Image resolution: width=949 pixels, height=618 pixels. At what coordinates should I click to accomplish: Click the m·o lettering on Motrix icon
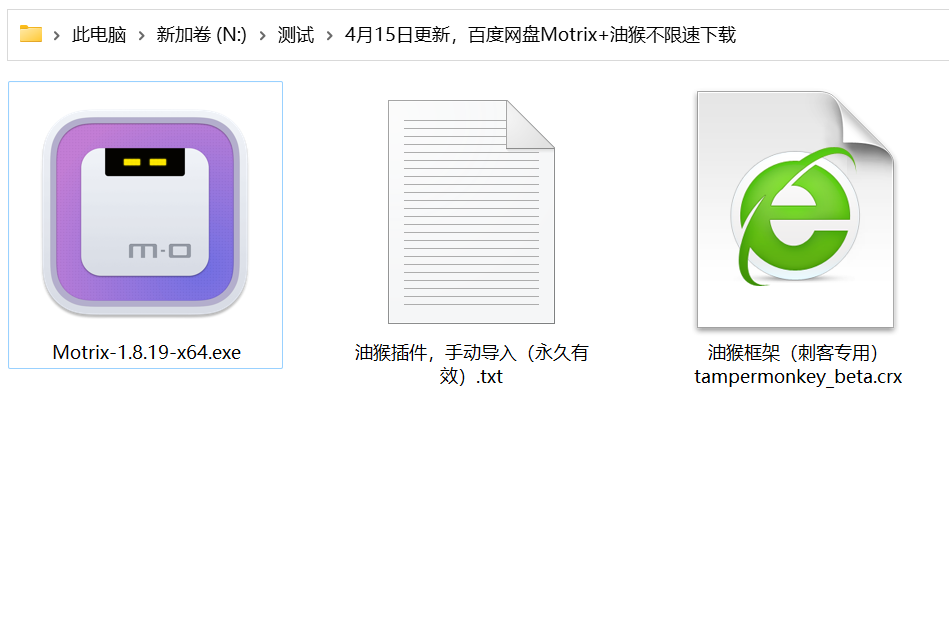point(160,250)
